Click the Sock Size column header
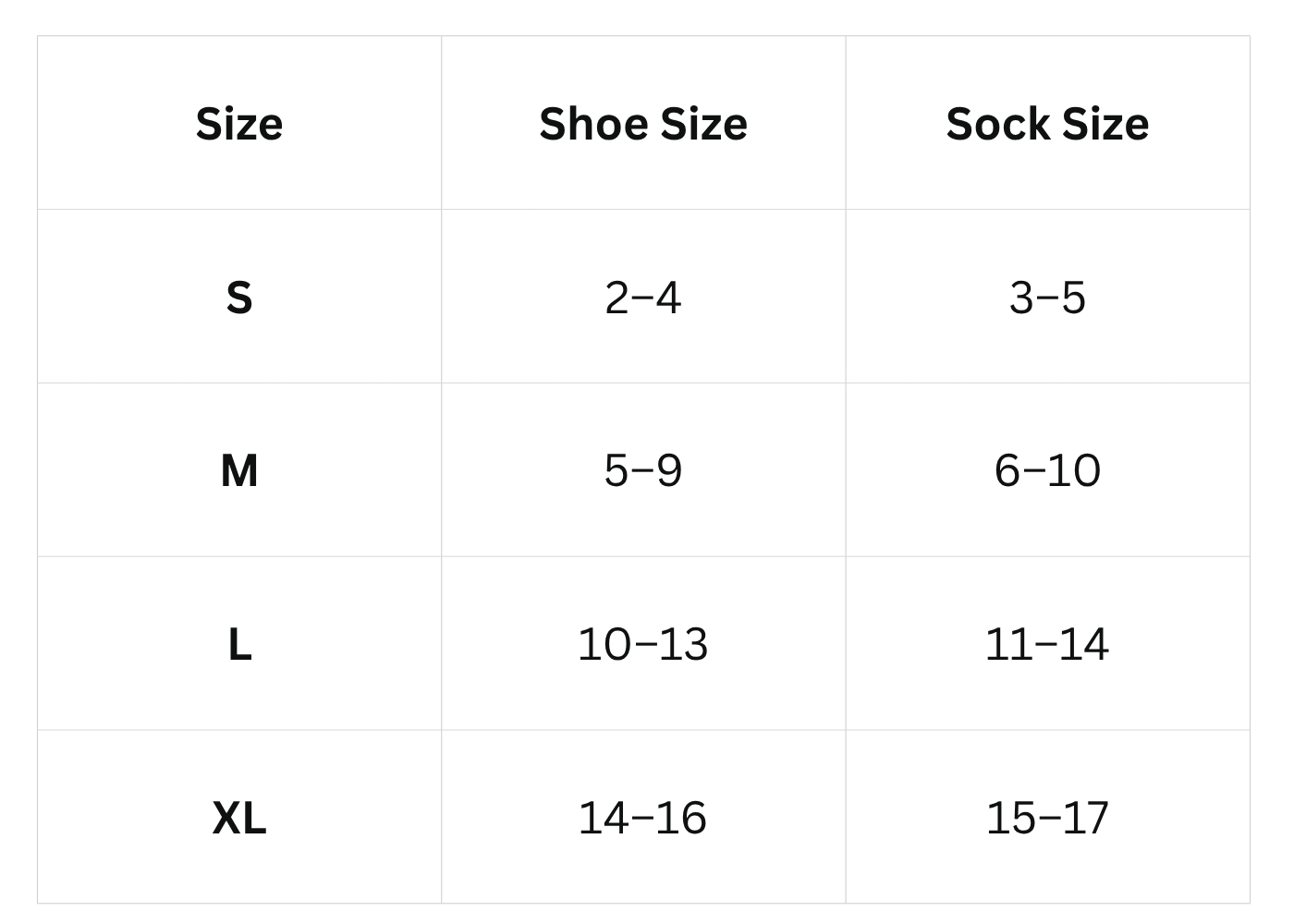 tap(1047, 124)
